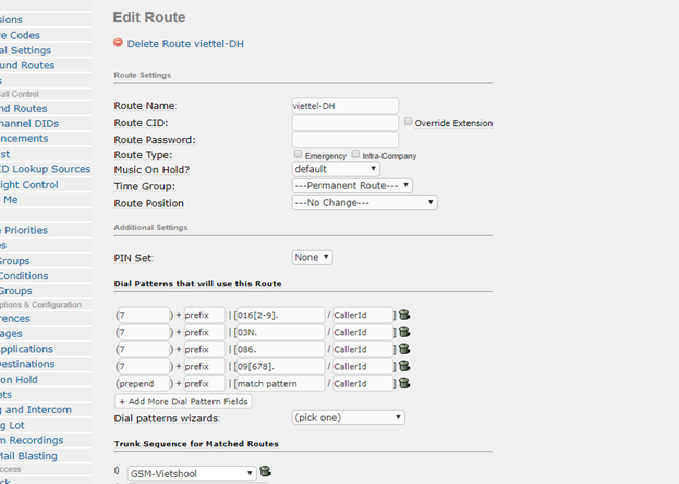Delete the GSM-Vietshool trunk entry

coord(265,472)
